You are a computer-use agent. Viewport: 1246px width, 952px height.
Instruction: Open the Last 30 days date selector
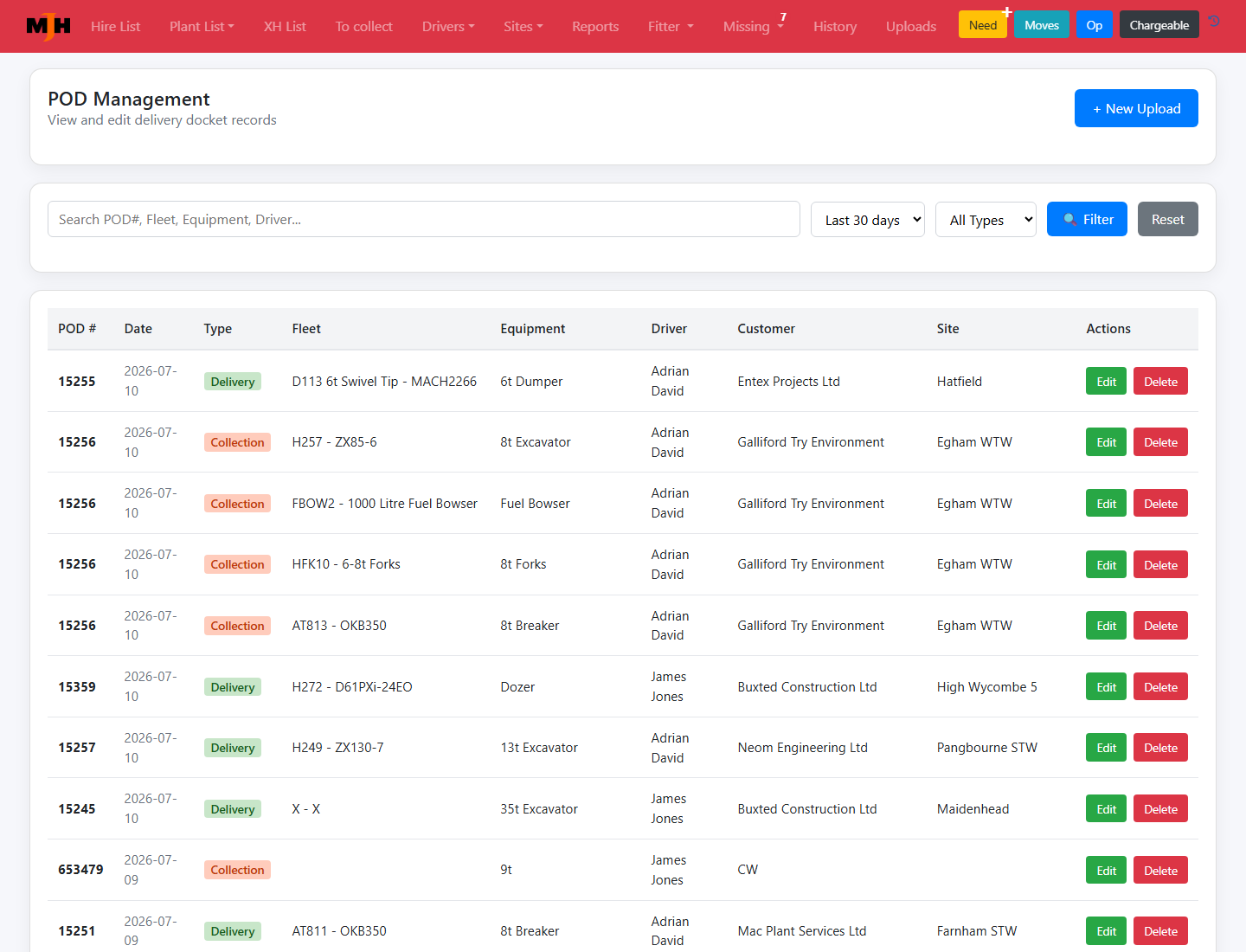(868, 220)
